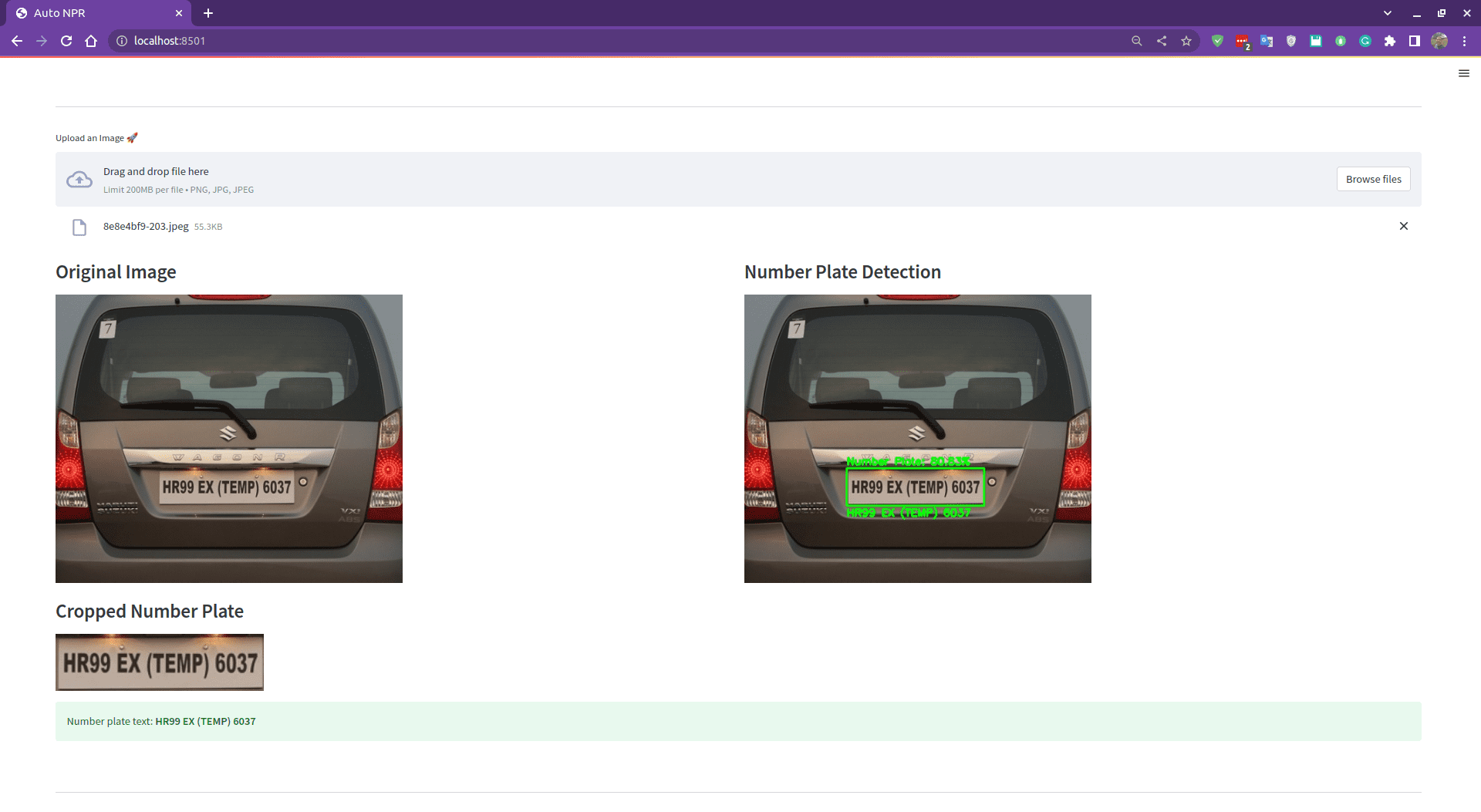
Task: Open a new browser tab
Action: [208, 13]
